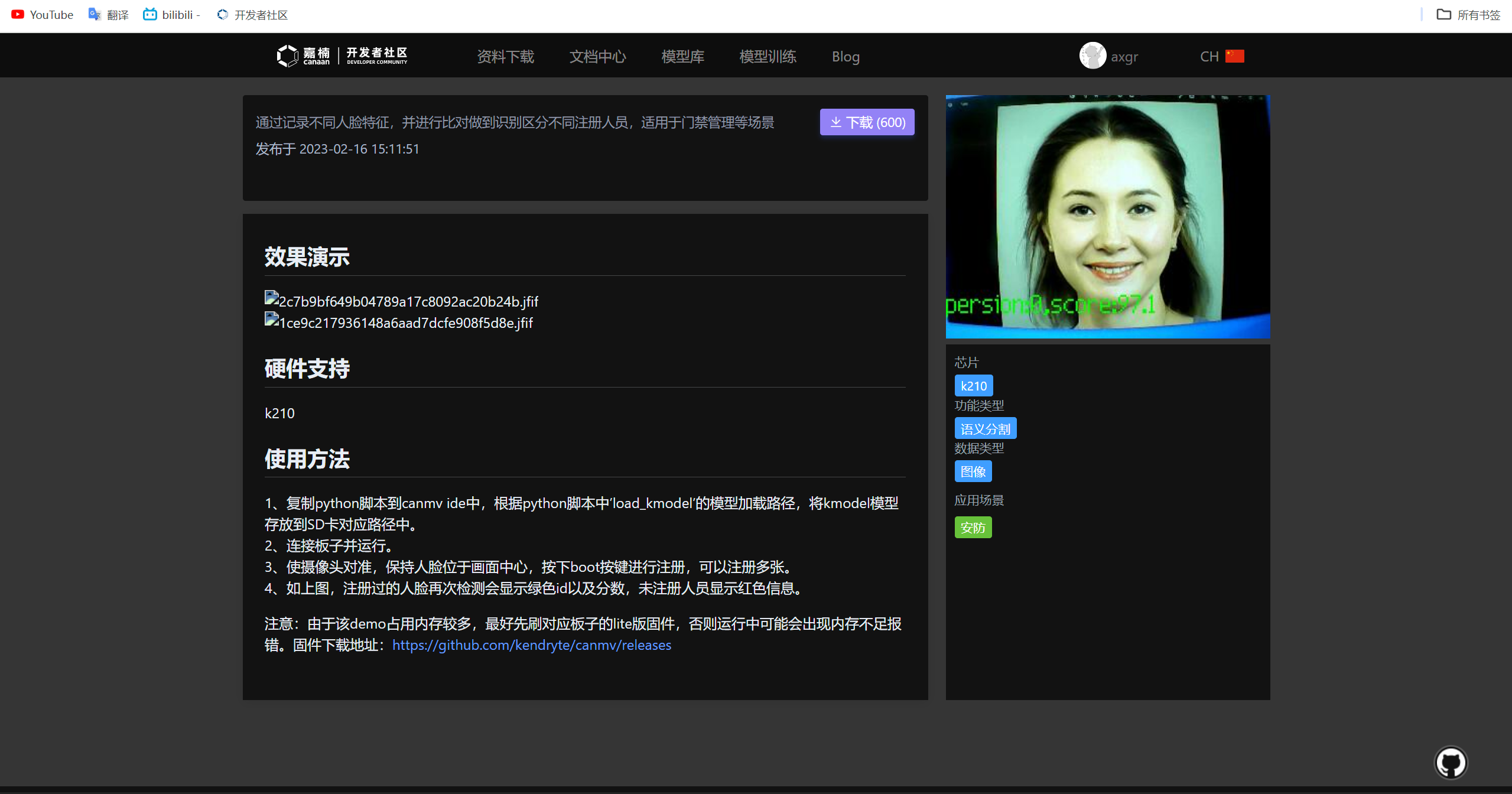Viewport: 1512px width, 794px height.
Task: Click the China flag language icon
Action: pos(1235,56)
